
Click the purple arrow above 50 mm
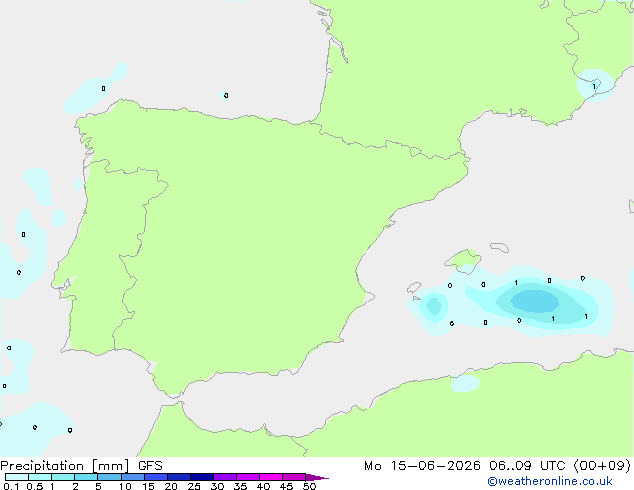pos(317,477)
